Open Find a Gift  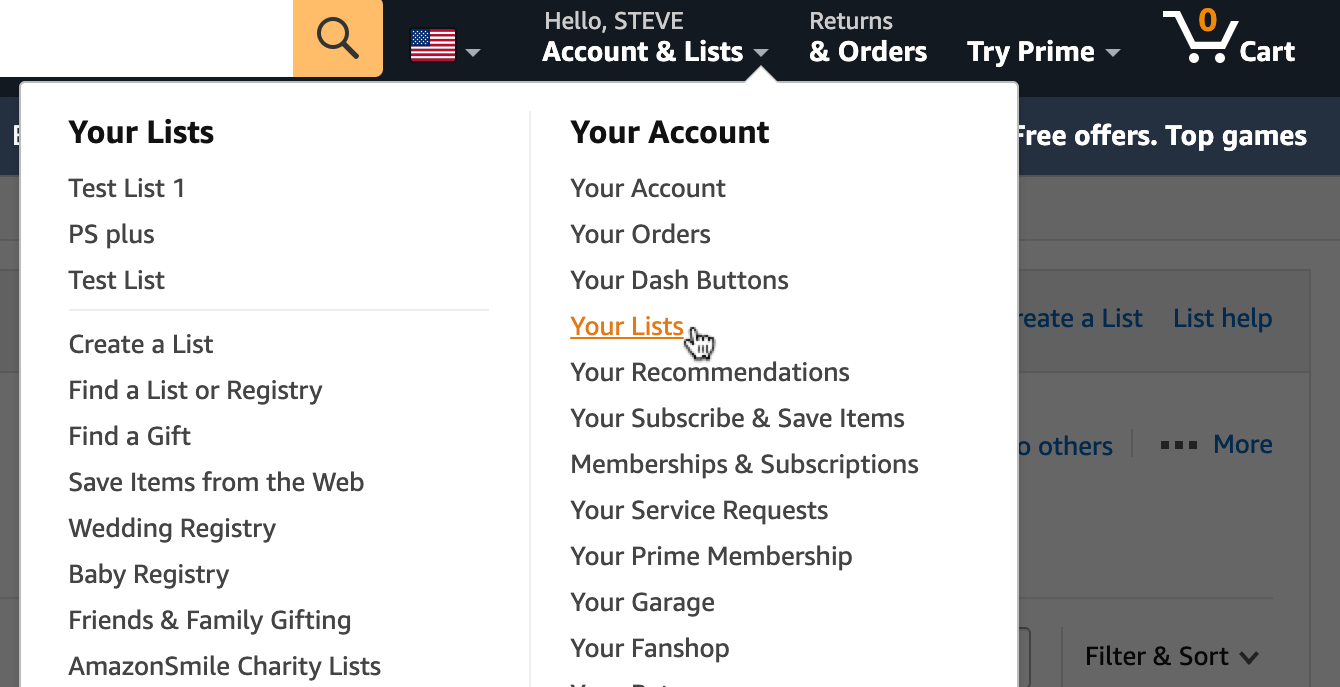[129, 435]
